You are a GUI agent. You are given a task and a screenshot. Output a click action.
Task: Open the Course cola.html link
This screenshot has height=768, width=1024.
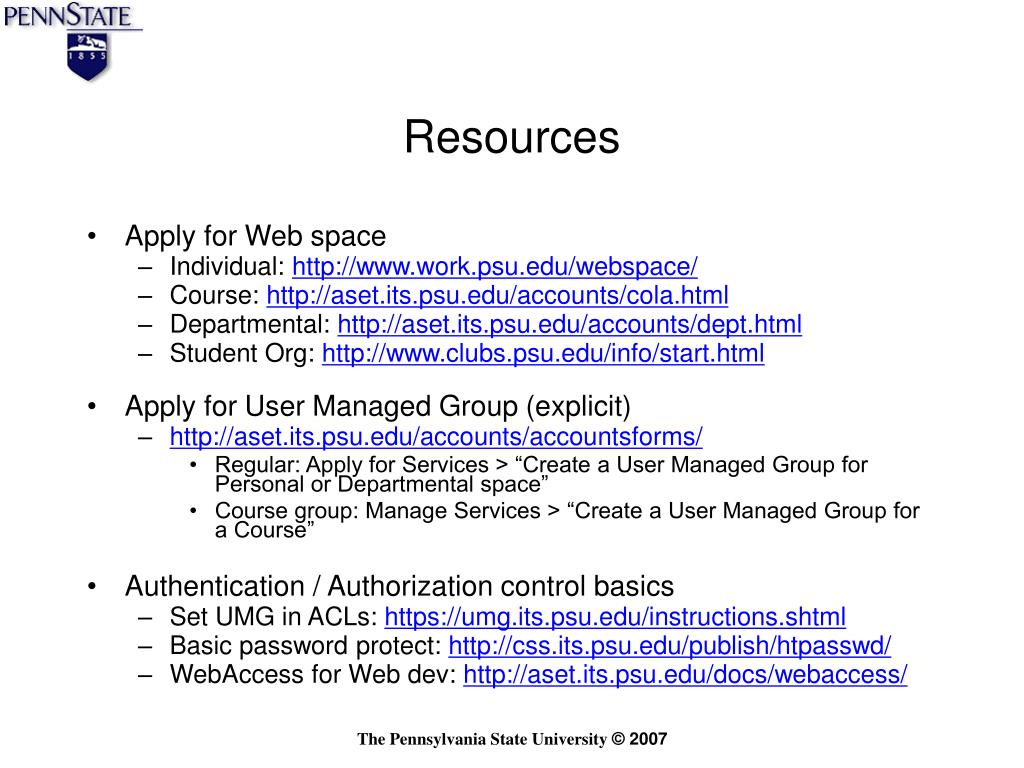coord(497,295)
